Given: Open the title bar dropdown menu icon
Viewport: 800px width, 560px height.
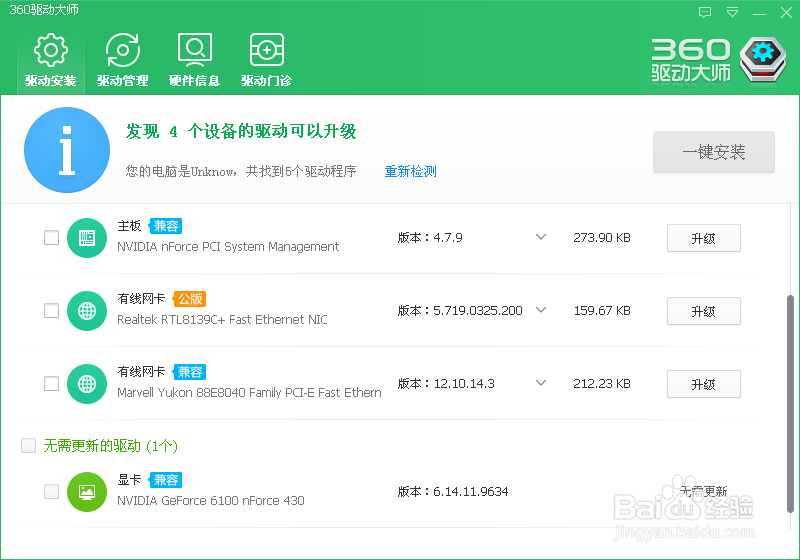Looking at the screenshot, I should coord(732,12).
